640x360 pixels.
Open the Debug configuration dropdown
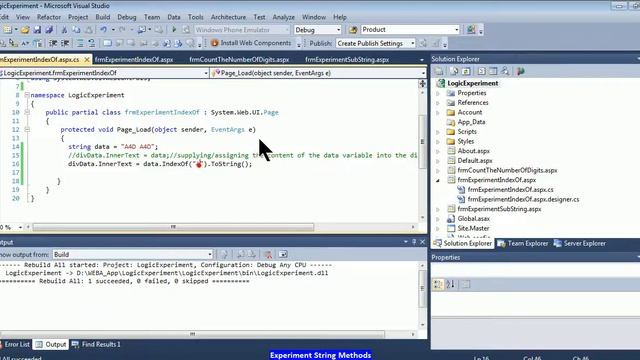tap(338, 30)
